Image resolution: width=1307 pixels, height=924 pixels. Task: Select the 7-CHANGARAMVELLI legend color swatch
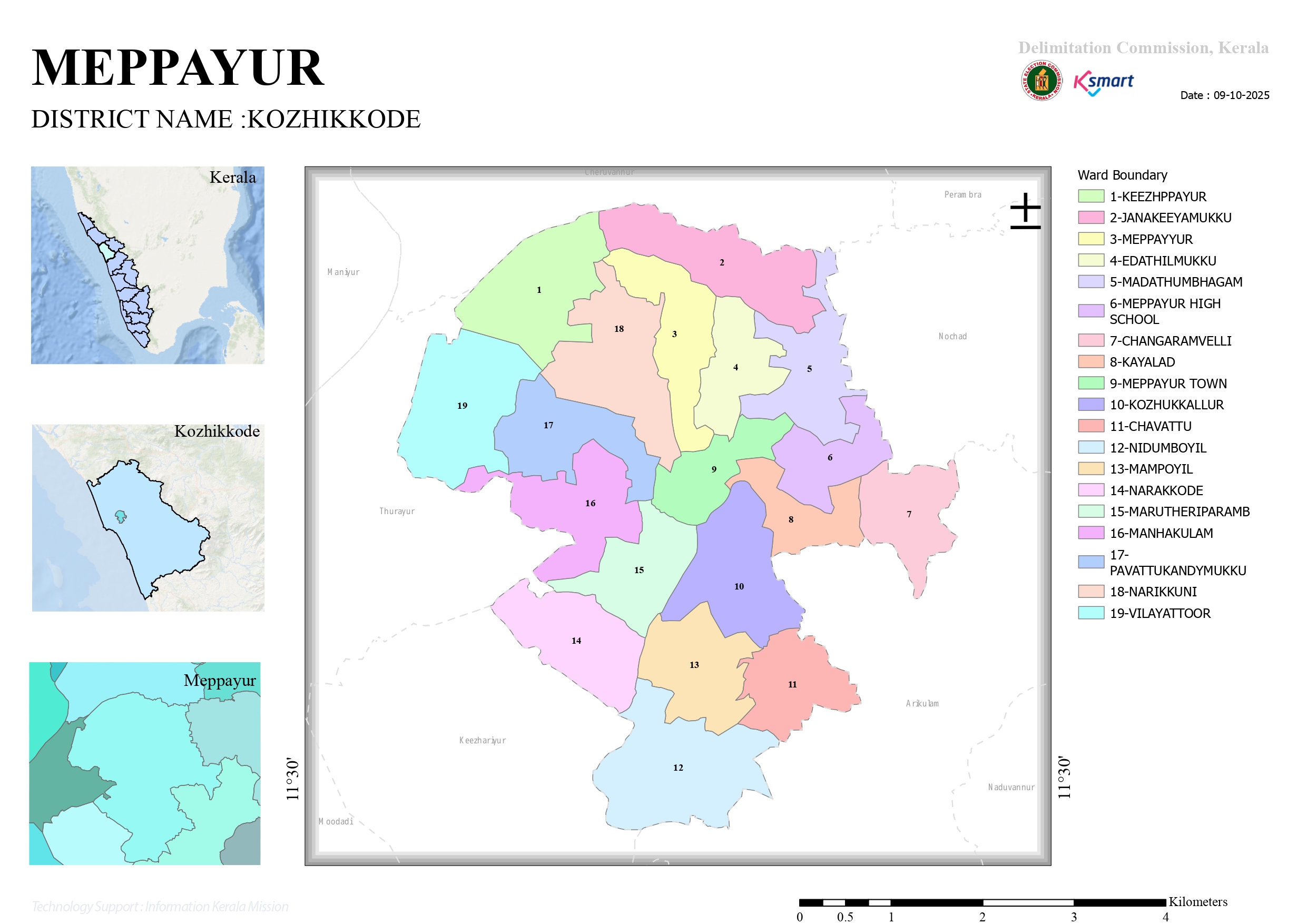(1090, 340)
